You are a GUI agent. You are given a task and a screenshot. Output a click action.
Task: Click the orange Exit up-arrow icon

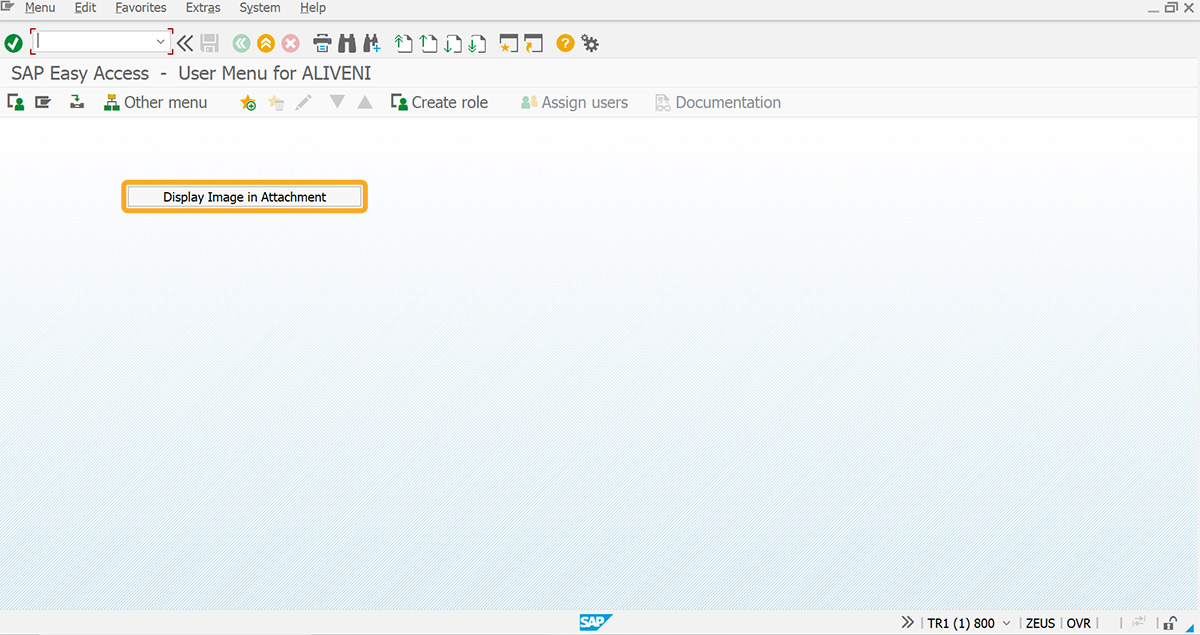point(266,43)
